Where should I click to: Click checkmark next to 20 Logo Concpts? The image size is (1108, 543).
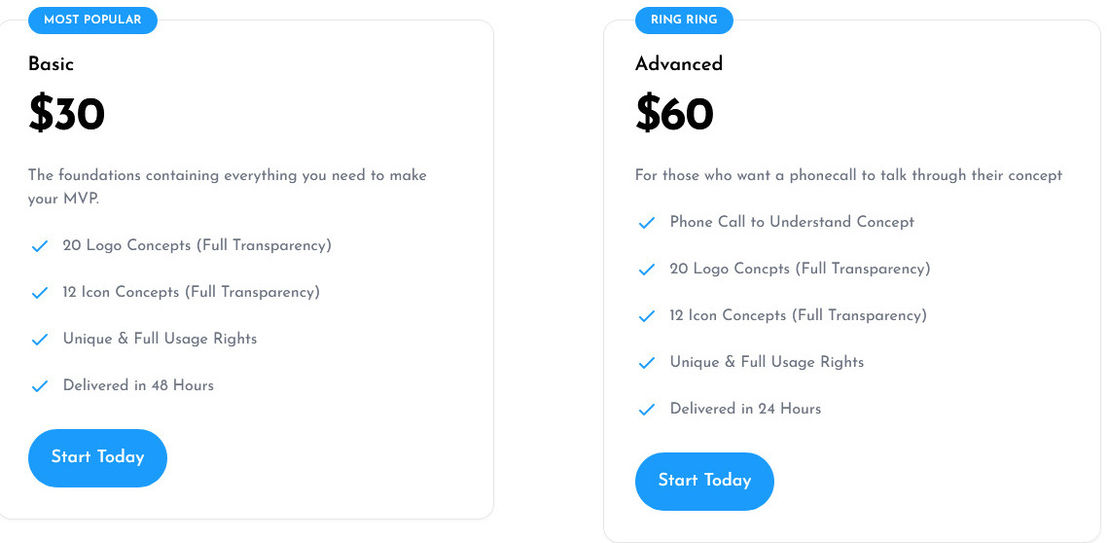pyautogui.click(x=647, y=269)
